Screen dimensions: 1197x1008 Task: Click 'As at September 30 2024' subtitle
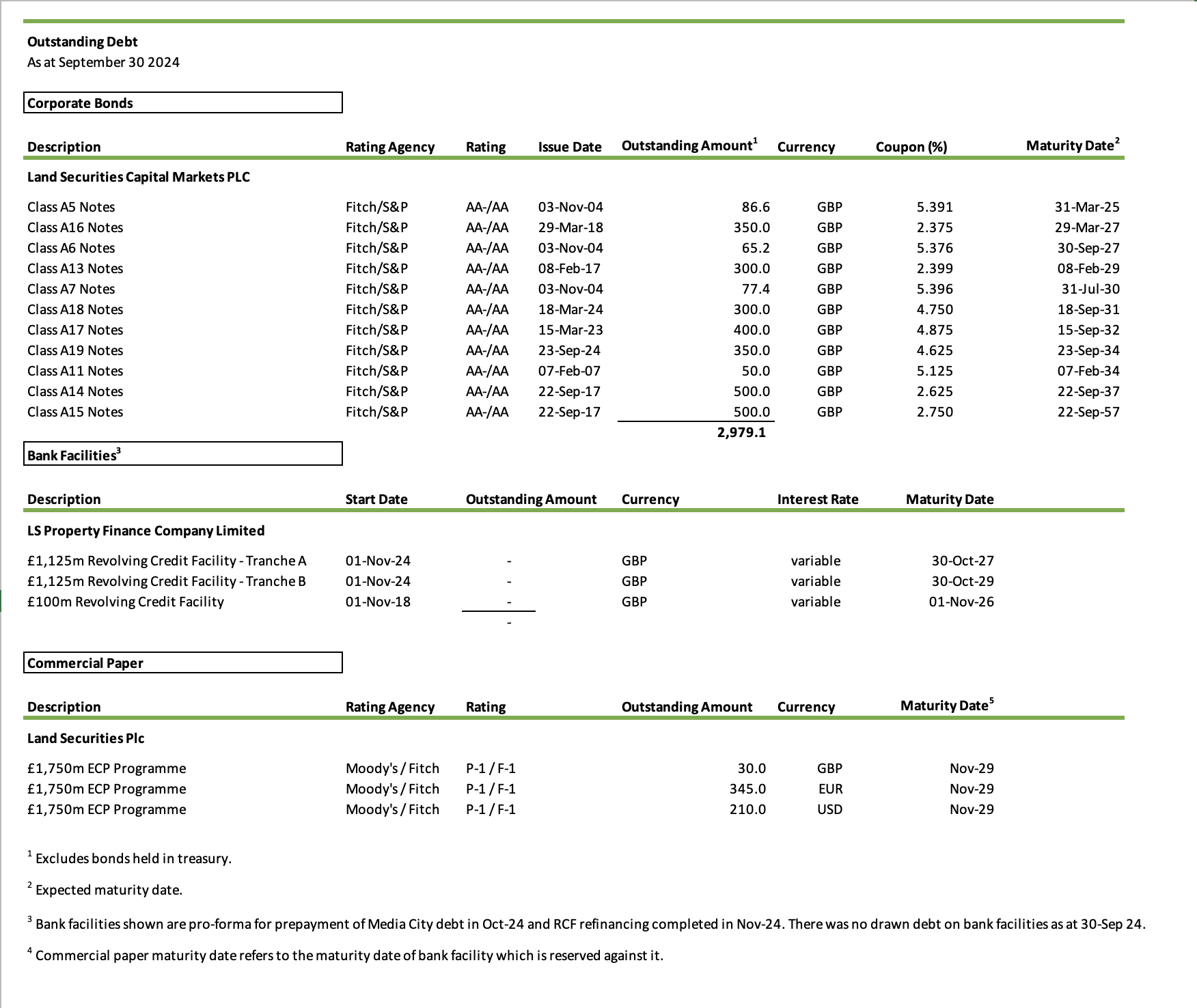pos(103,62)
